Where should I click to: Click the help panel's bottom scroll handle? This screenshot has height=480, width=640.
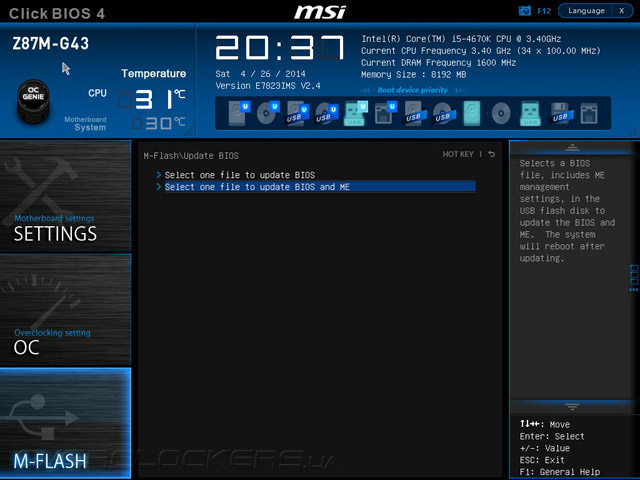click(572, 407)
